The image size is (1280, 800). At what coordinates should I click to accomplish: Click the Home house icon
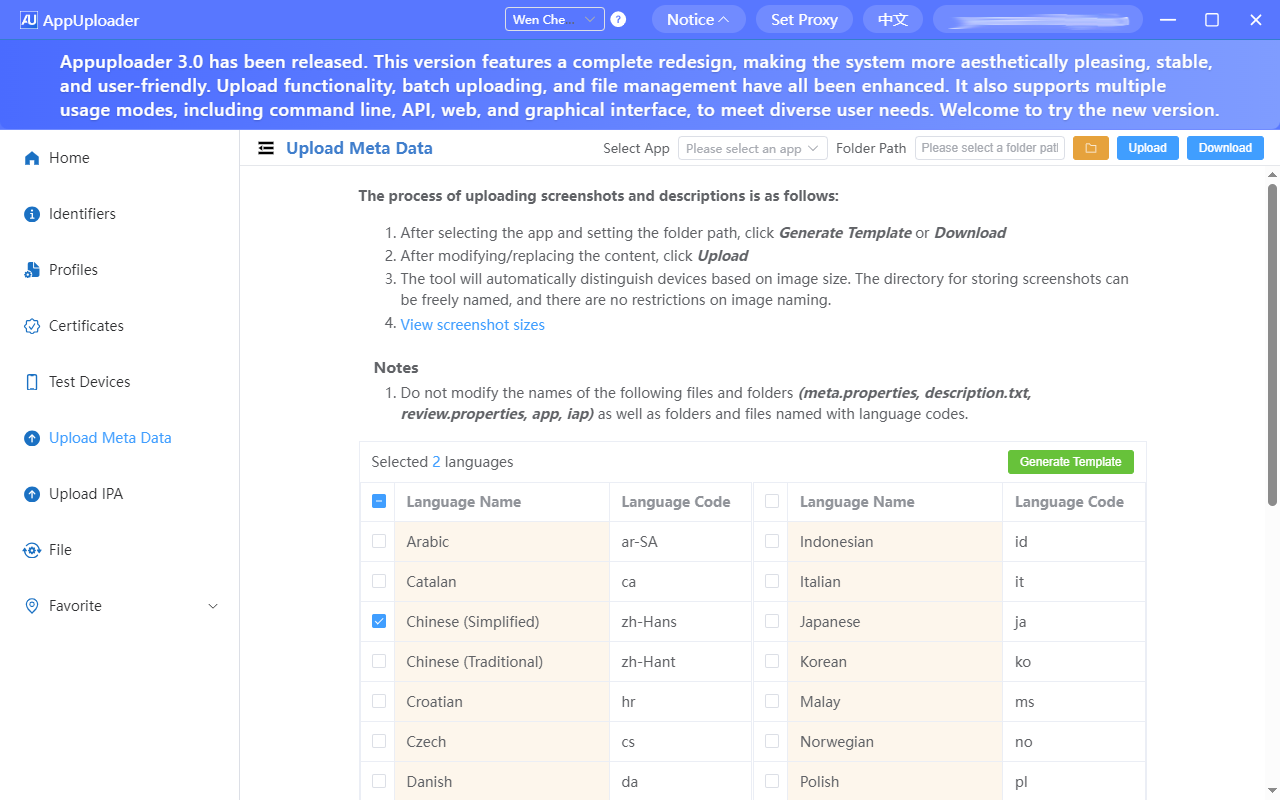(32, 158)
